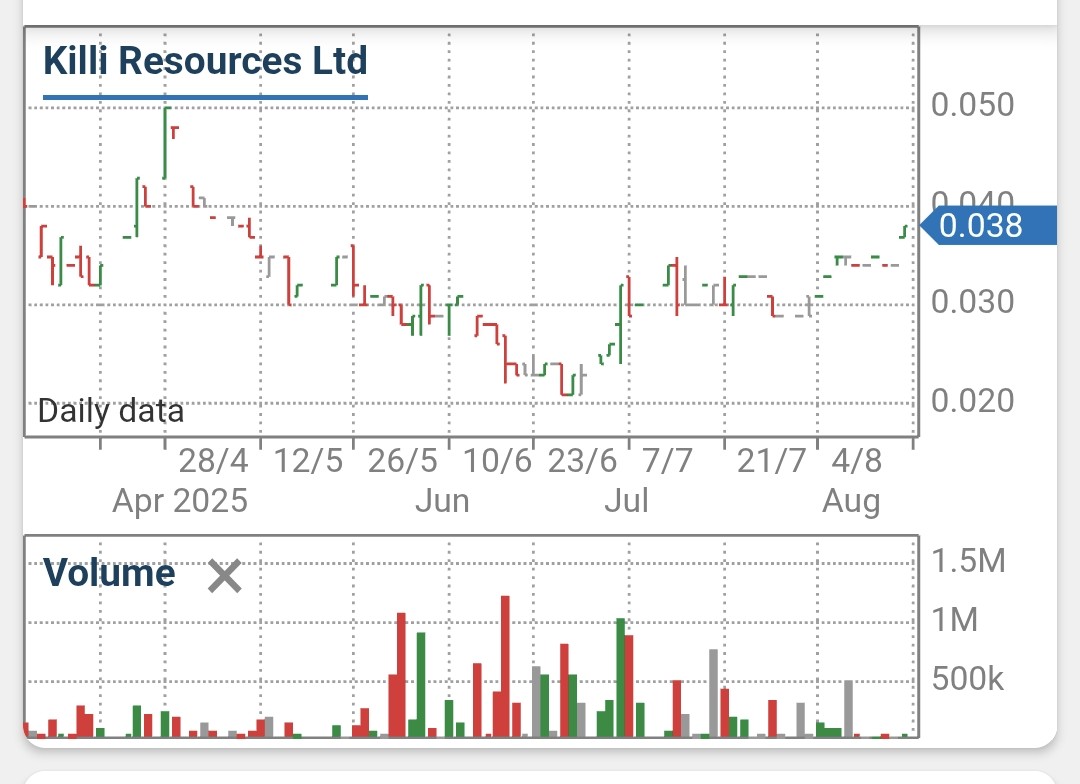
Task: Click the 1.5M volume axis label
Action: click(x=972, y=559)
